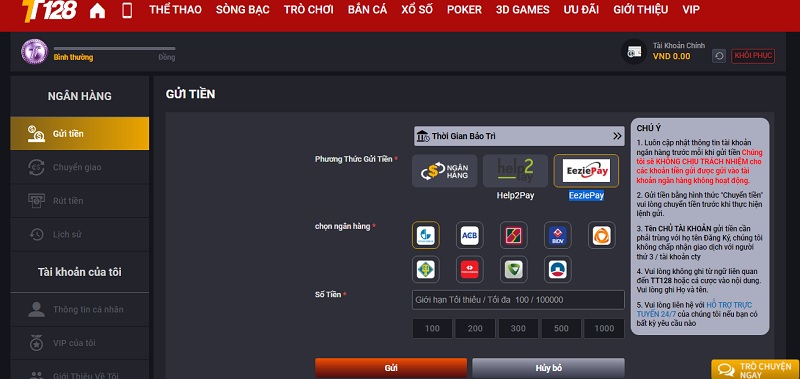
Task: Open the TRÒ CHUYỆN NGAY live chat
Action: point(756,370)
